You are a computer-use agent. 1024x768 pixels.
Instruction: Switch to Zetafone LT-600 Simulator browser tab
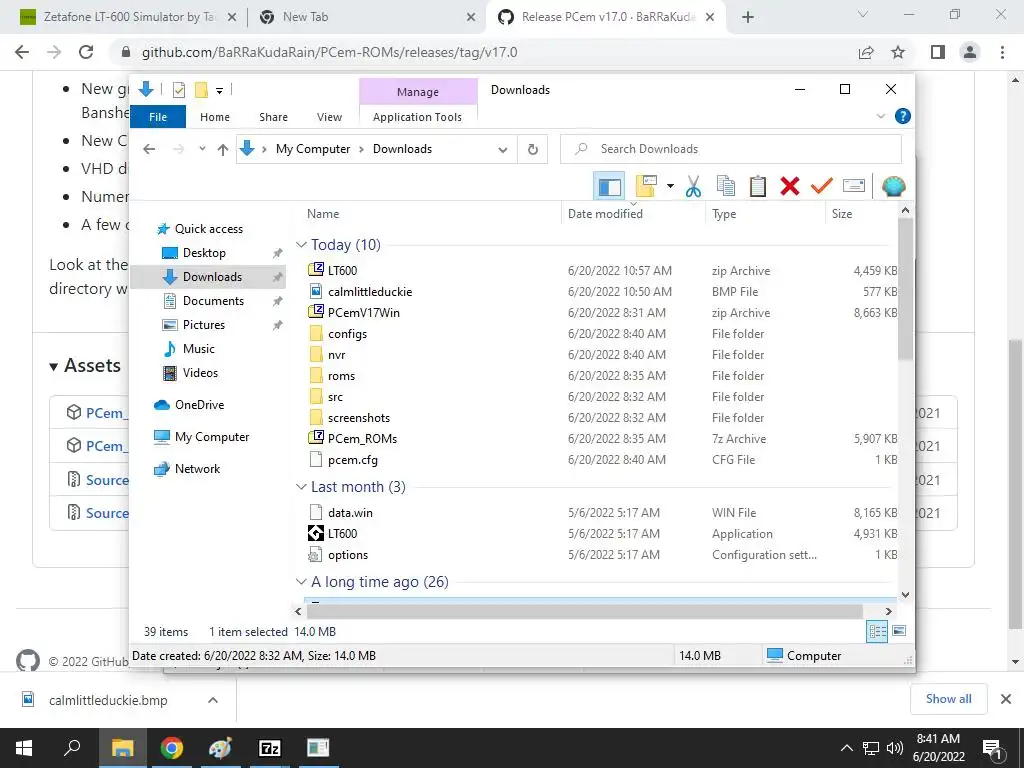tap(128, 17)
